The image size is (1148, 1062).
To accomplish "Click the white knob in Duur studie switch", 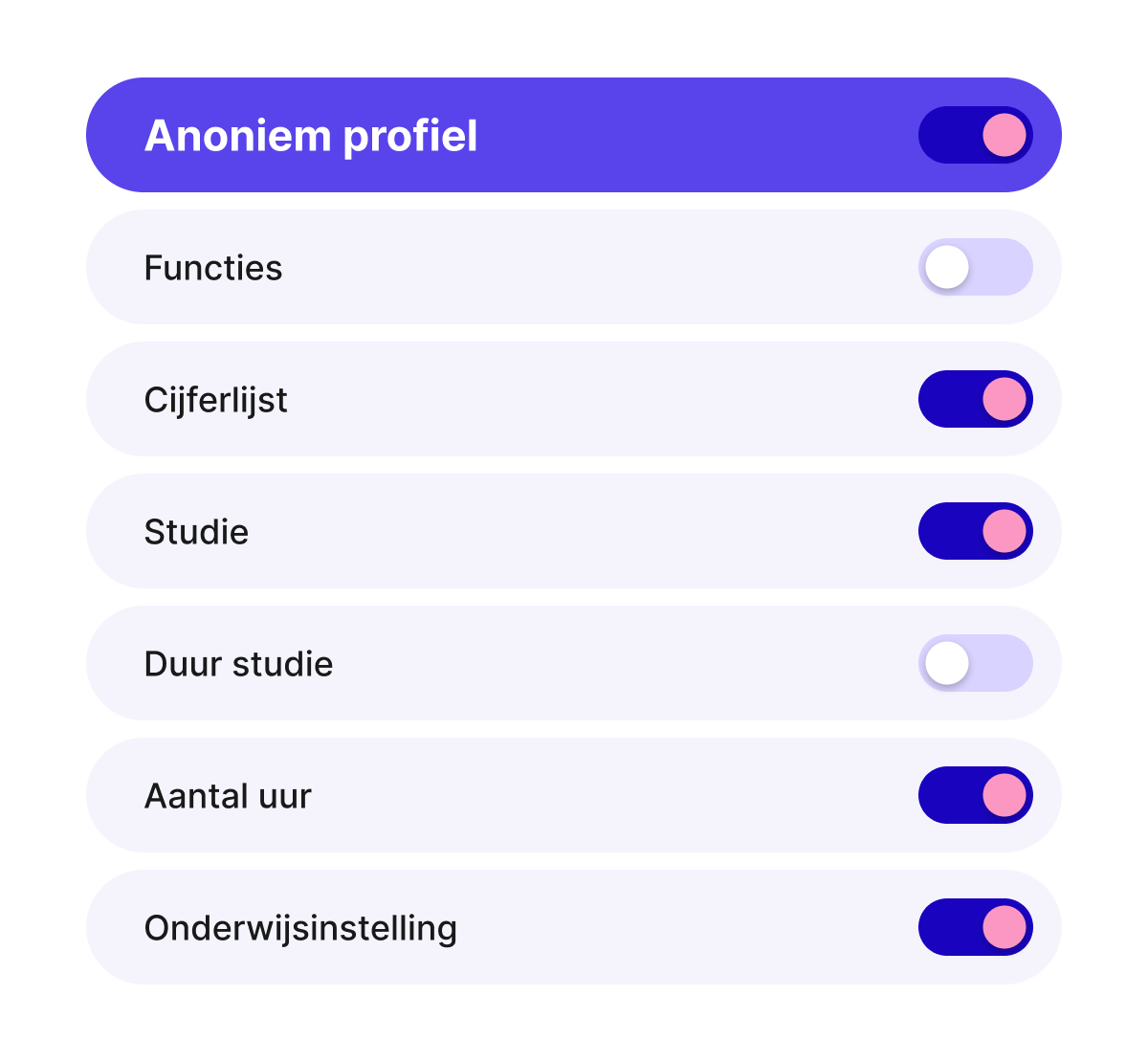I will pos(947,663).
